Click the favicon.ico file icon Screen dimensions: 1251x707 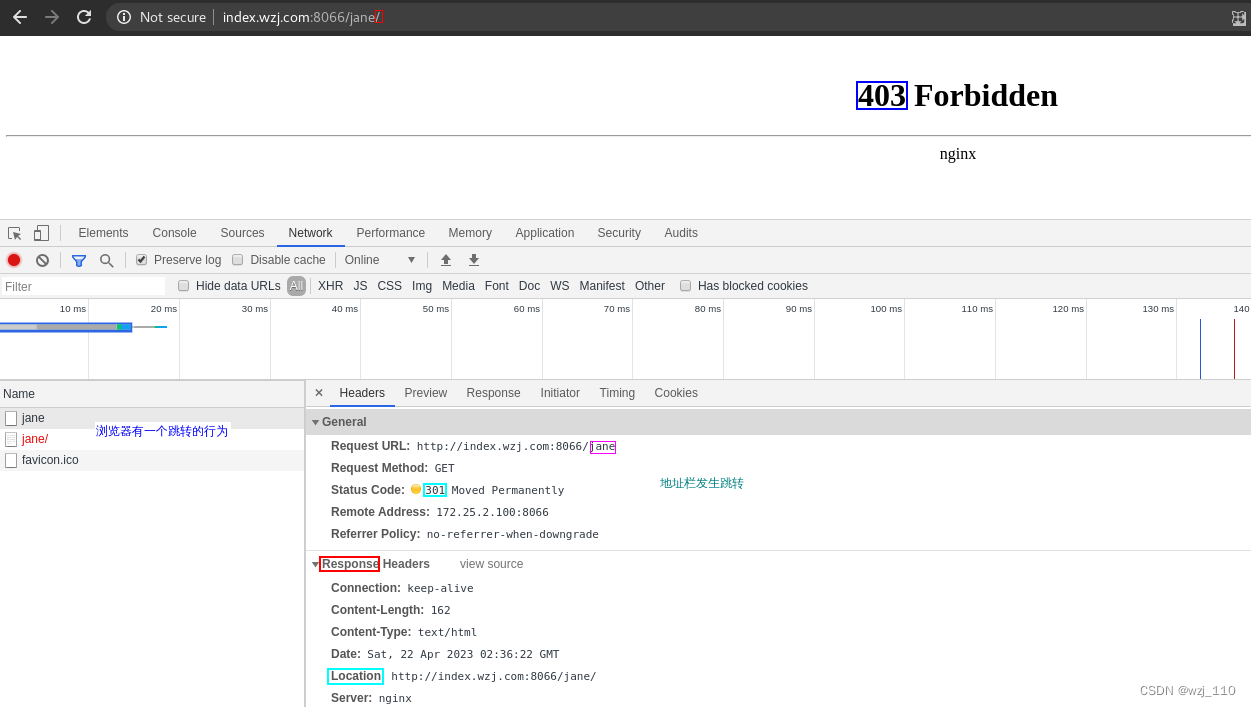(x=11, y=460)
